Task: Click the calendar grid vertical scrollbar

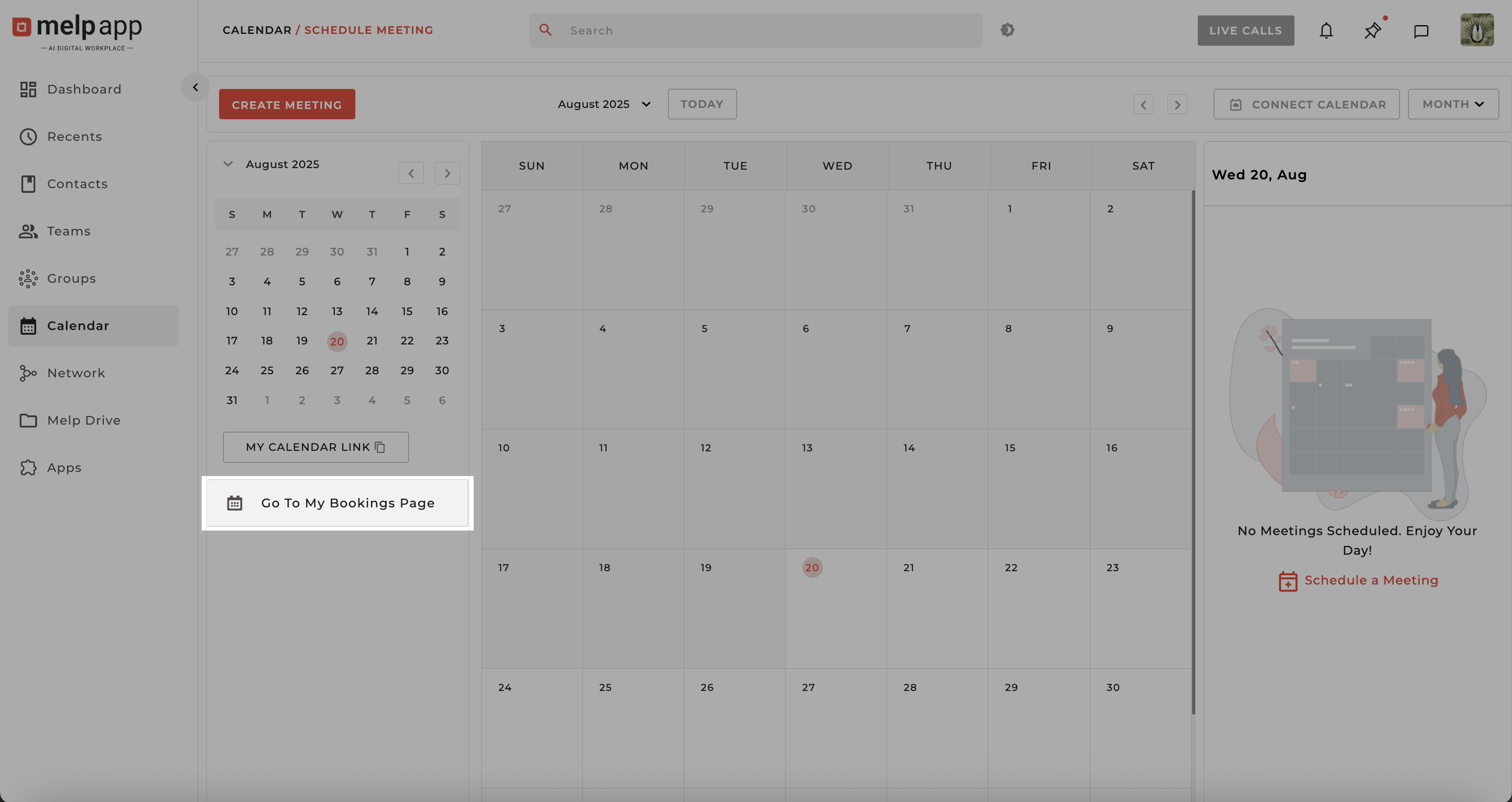Action: coord(1193,452)
